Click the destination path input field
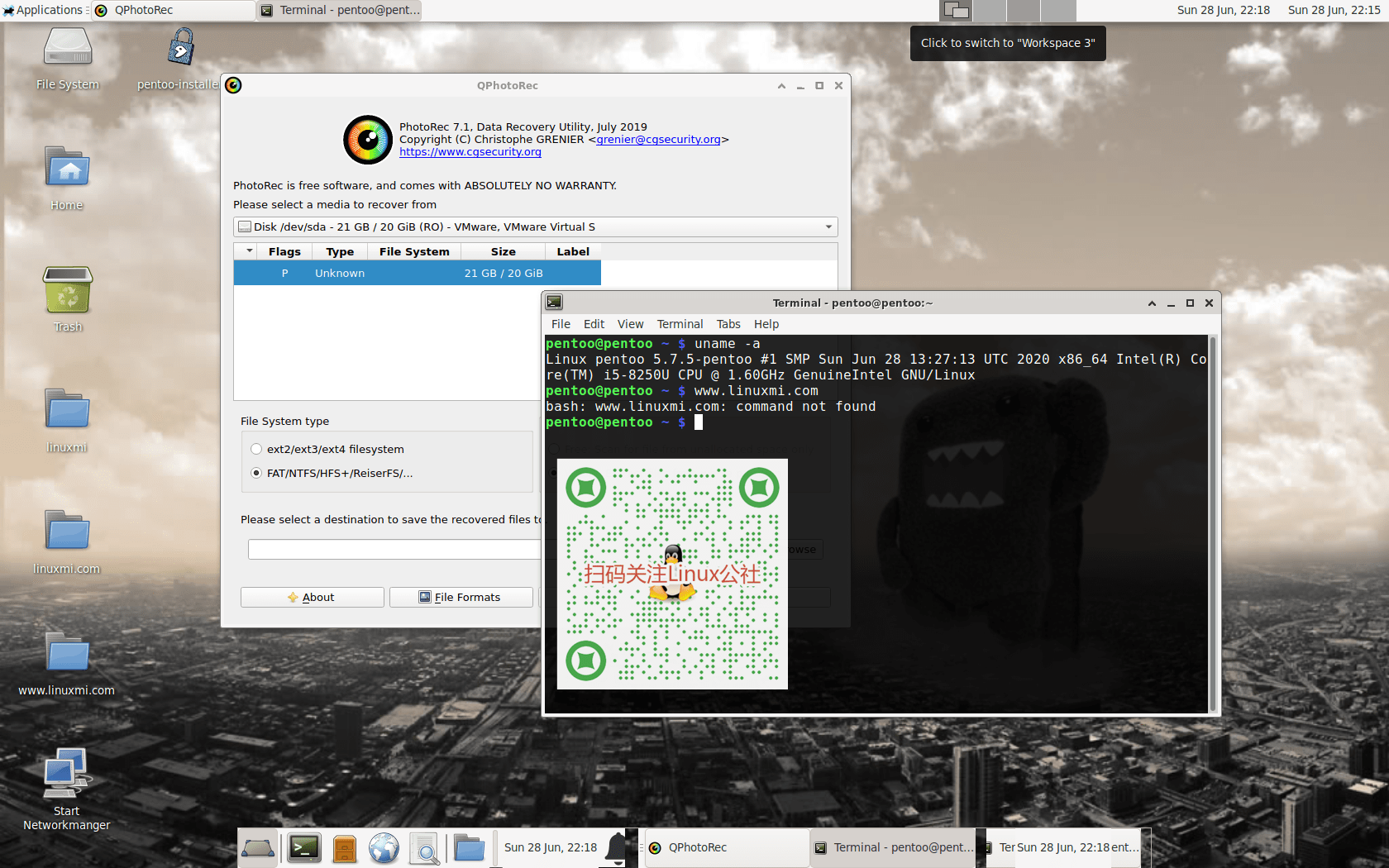The image size is (1389, 868). (x=394, y=550)
